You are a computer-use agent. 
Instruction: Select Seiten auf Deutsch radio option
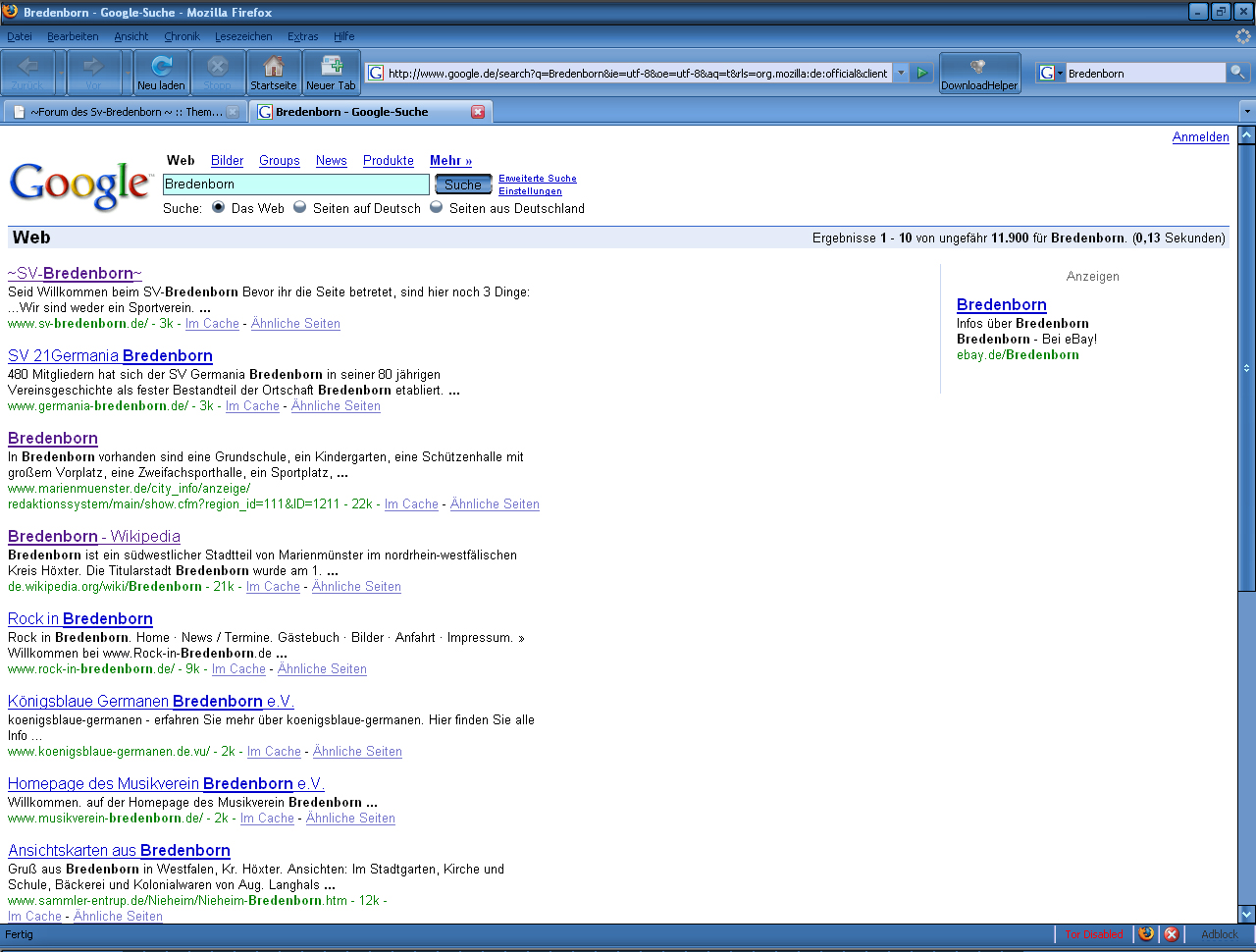pos(299,207)
